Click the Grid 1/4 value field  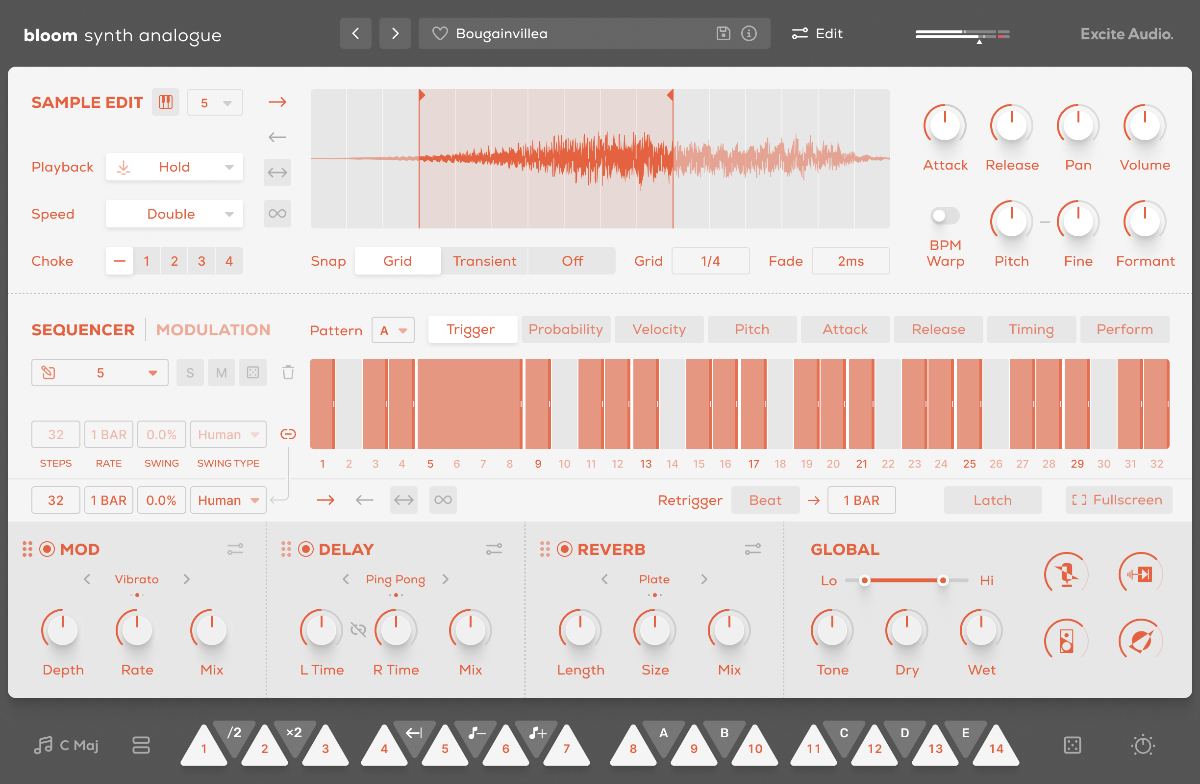tap(710, 261)
